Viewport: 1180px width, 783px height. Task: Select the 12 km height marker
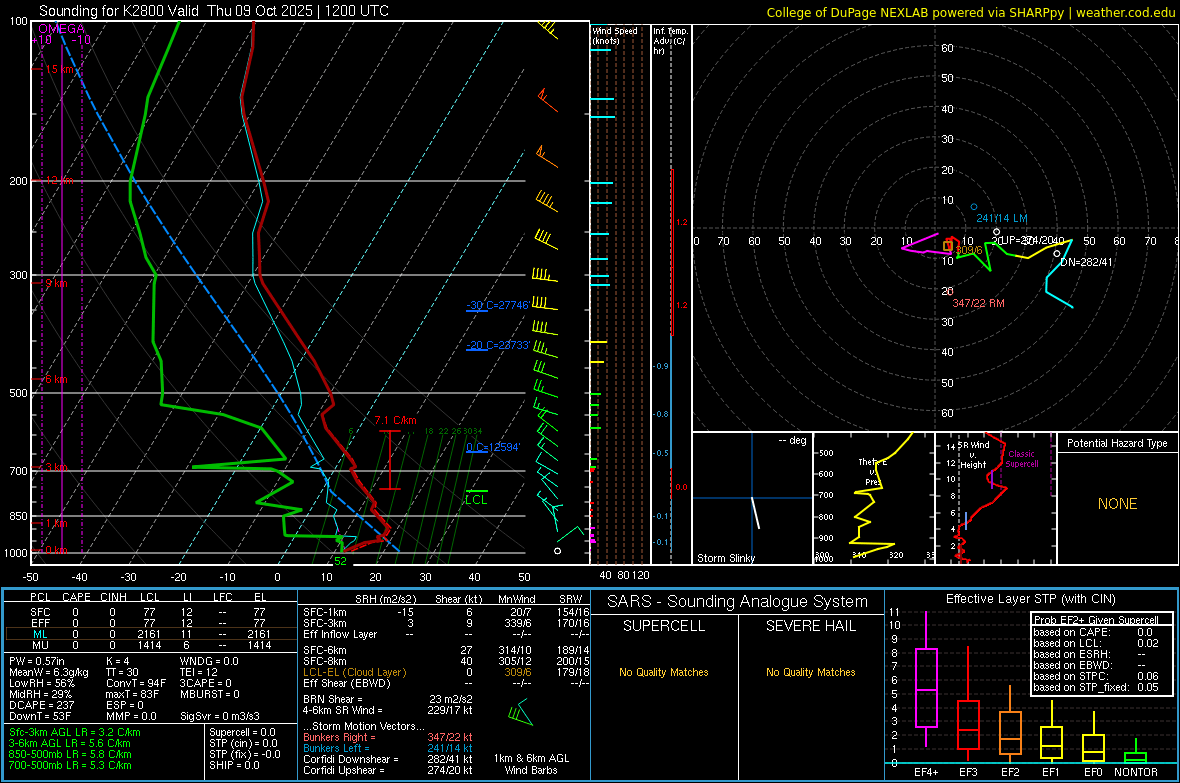point(59,181)
